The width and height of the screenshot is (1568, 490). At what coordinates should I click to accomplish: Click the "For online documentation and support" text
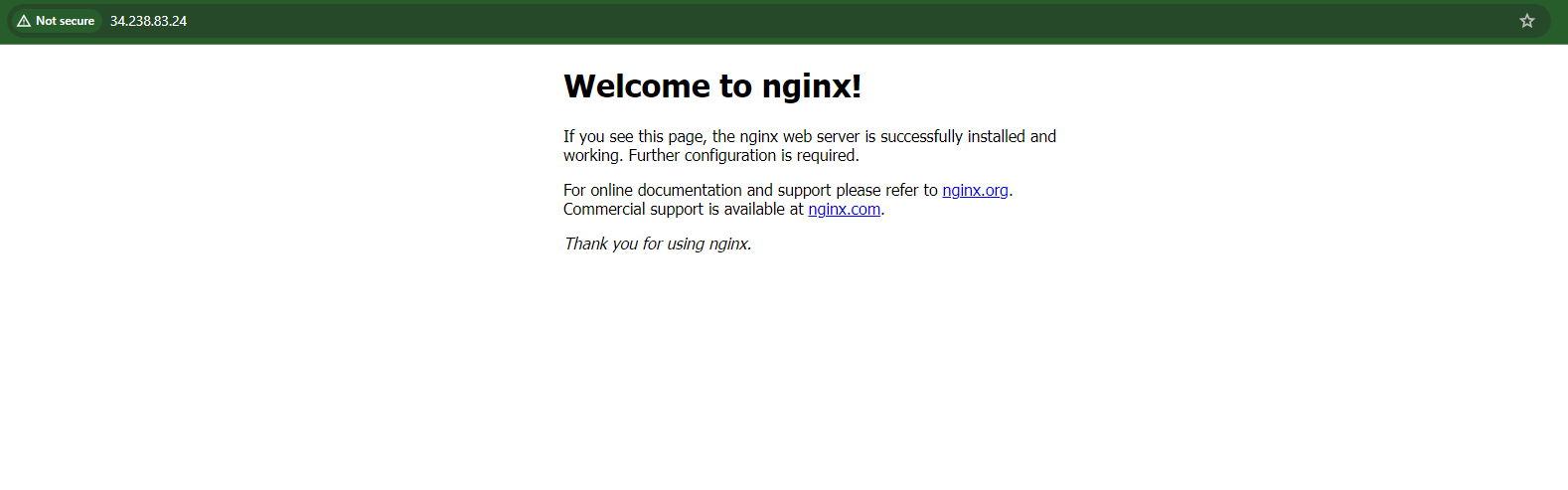[x=697, y=190]
